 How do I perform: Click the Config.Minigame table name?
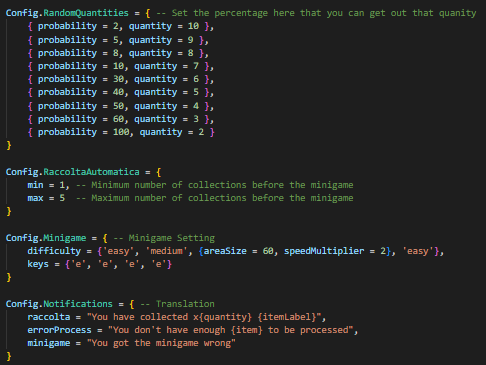pyautogui.click(x=46, y=238)
